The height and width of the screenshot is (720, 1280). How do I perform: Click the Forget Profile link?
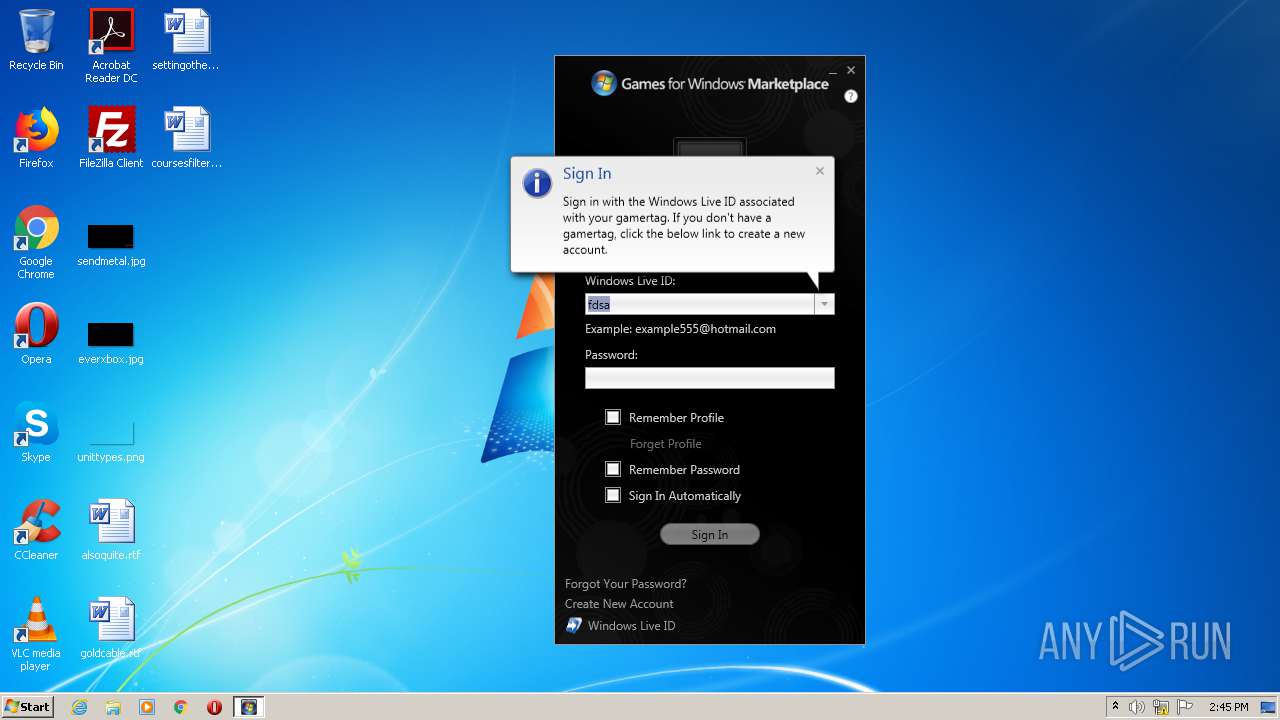666,444
